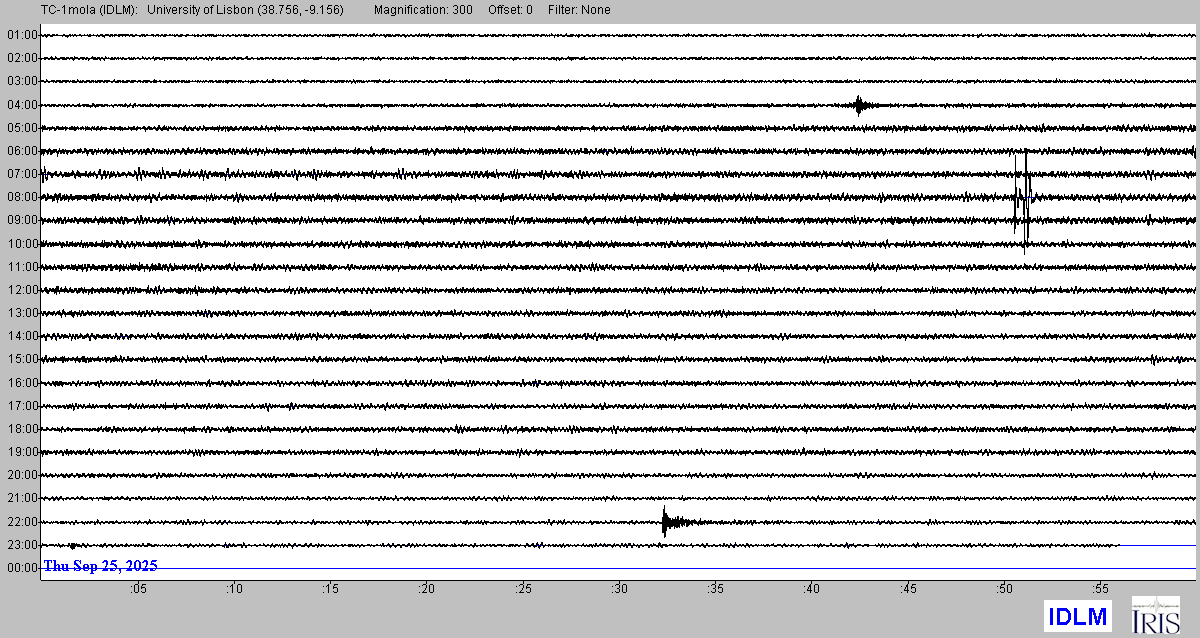Click the :30 minute axis marker

click(618, 588)
